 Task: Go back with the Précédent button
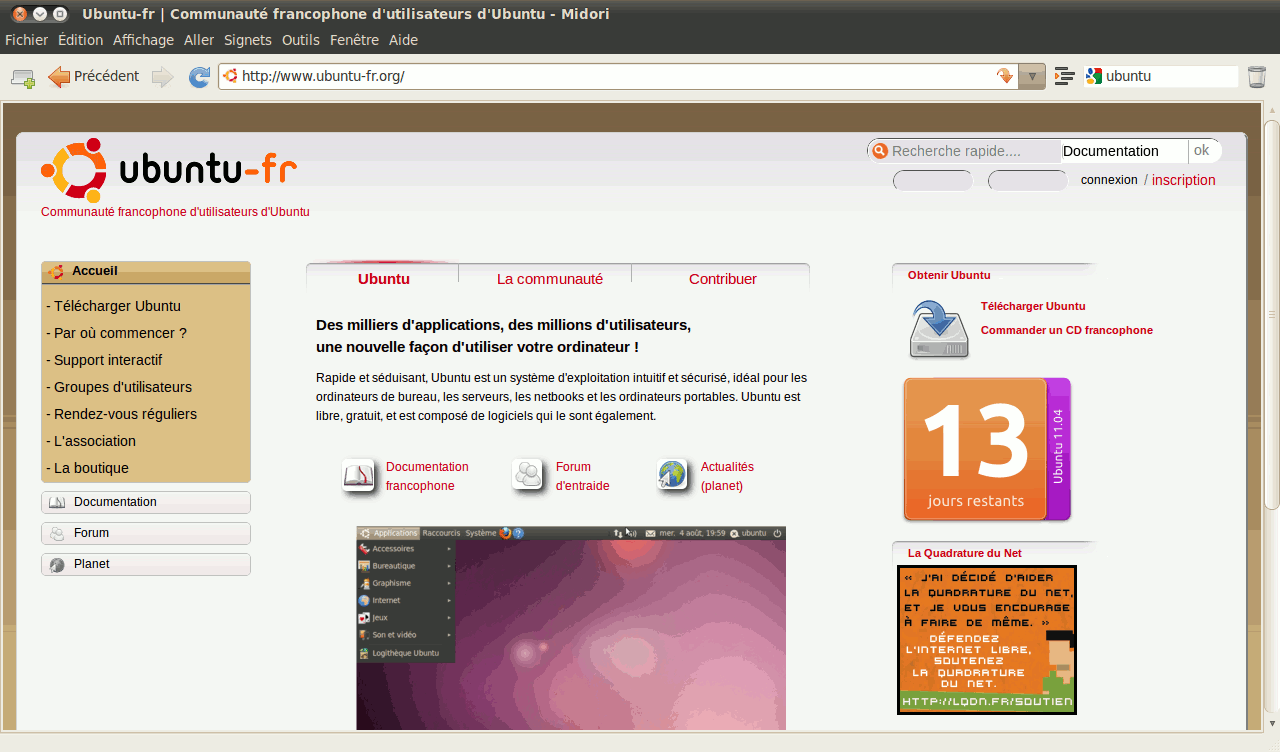coord(94,76)
